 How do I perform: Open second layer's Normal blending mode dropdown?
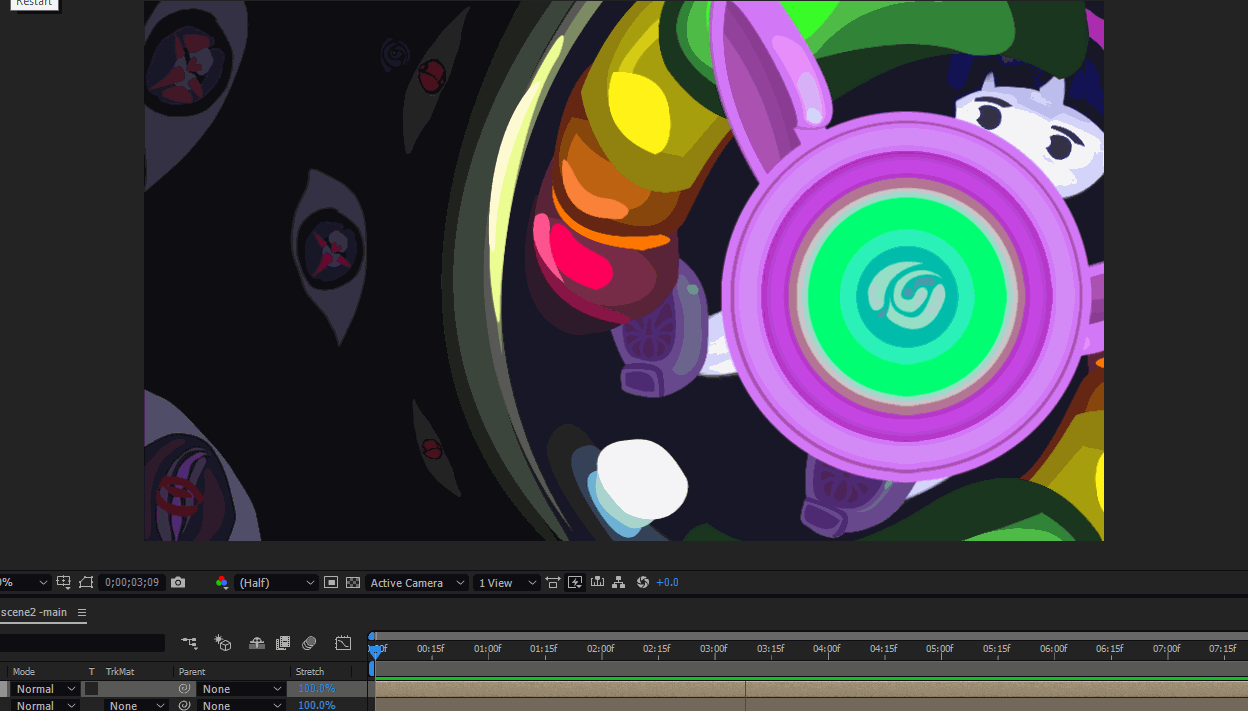click(46, 705)
